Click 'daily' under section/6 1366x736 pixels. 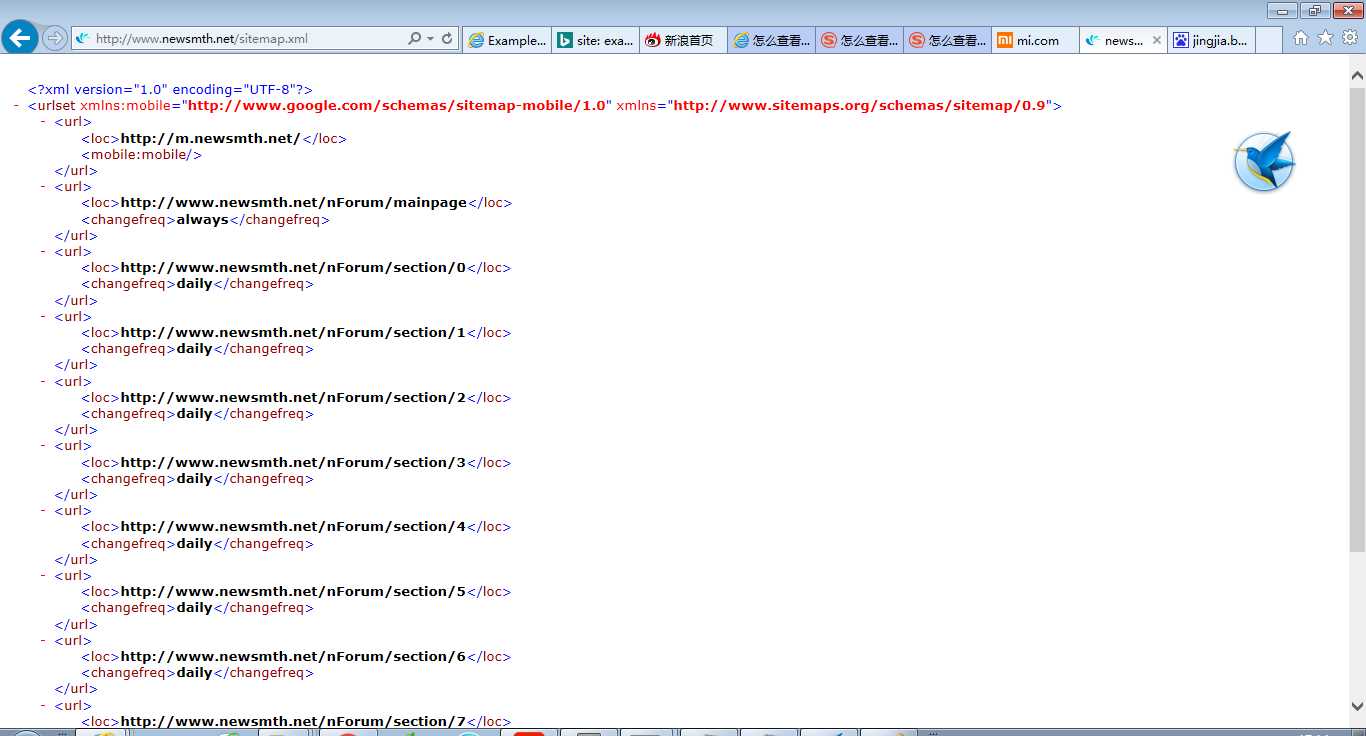tap(195, 672)
